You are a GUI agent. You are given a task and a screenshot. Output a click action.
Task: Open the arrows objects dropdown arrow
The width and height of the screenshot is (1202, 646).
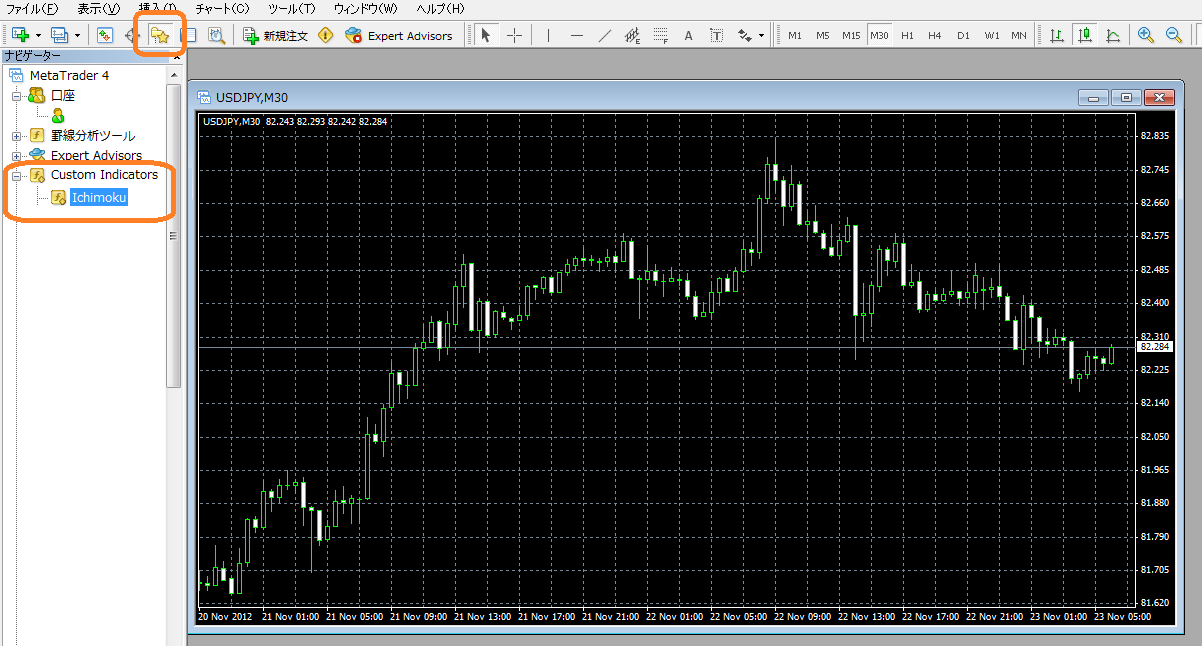pyautogui.click(x=761, y=35)
